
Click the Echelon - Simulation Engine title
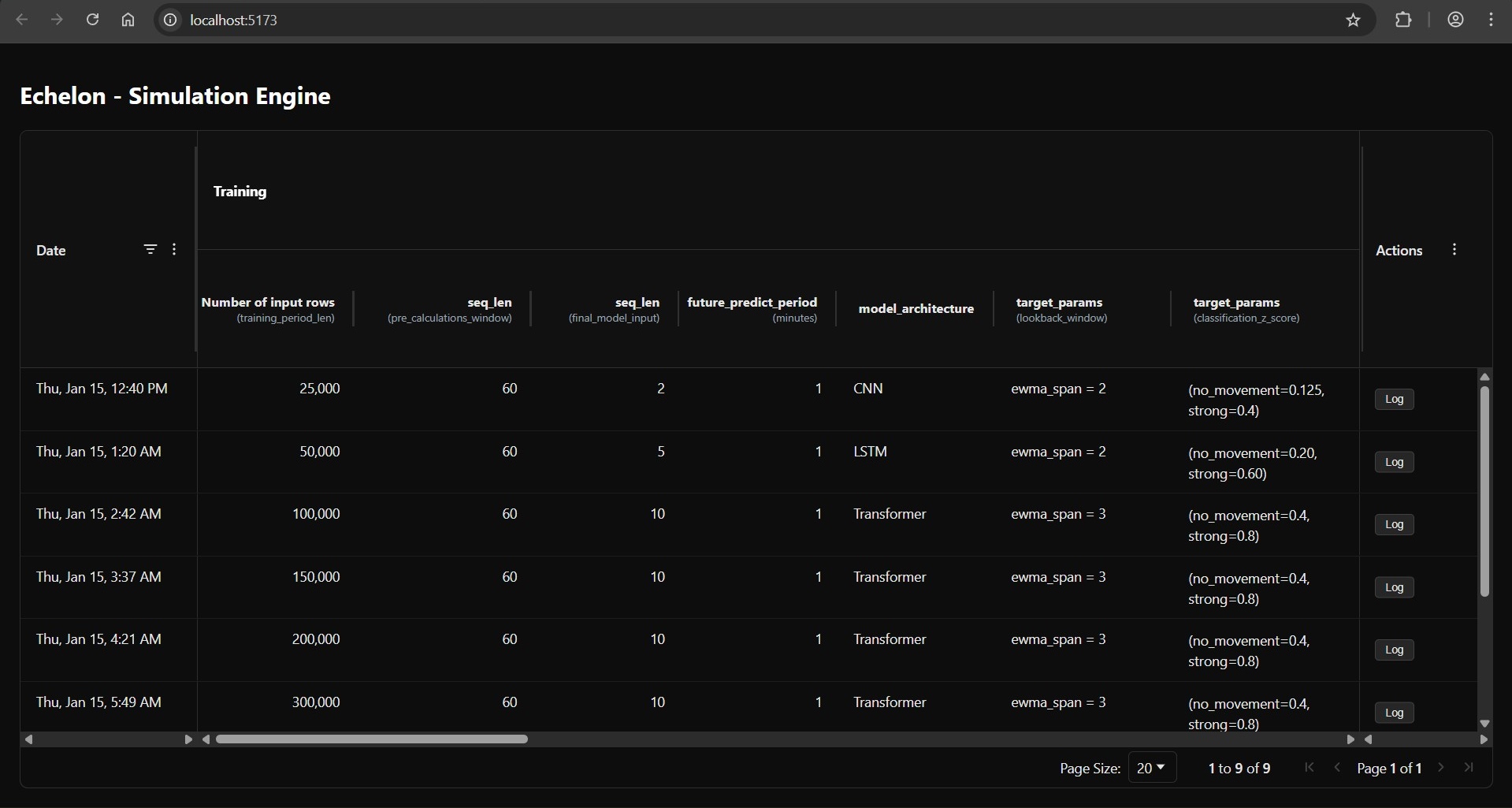click(x=175, y=96)
